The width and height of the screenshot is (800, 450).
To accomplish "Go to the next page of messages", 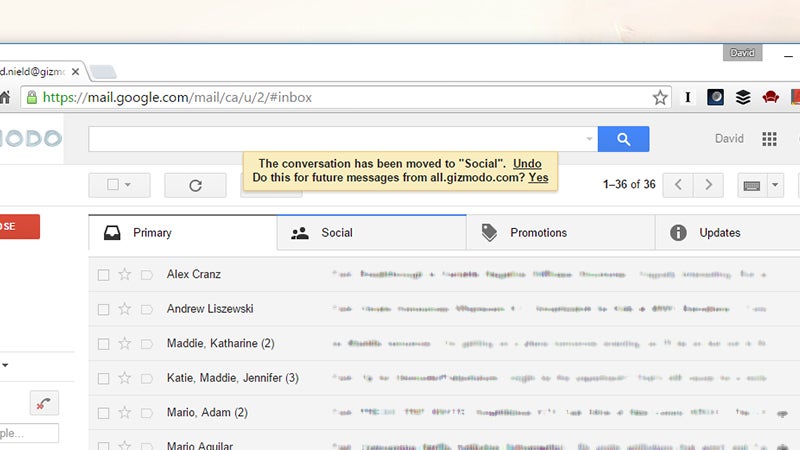I will click(708, 185).
